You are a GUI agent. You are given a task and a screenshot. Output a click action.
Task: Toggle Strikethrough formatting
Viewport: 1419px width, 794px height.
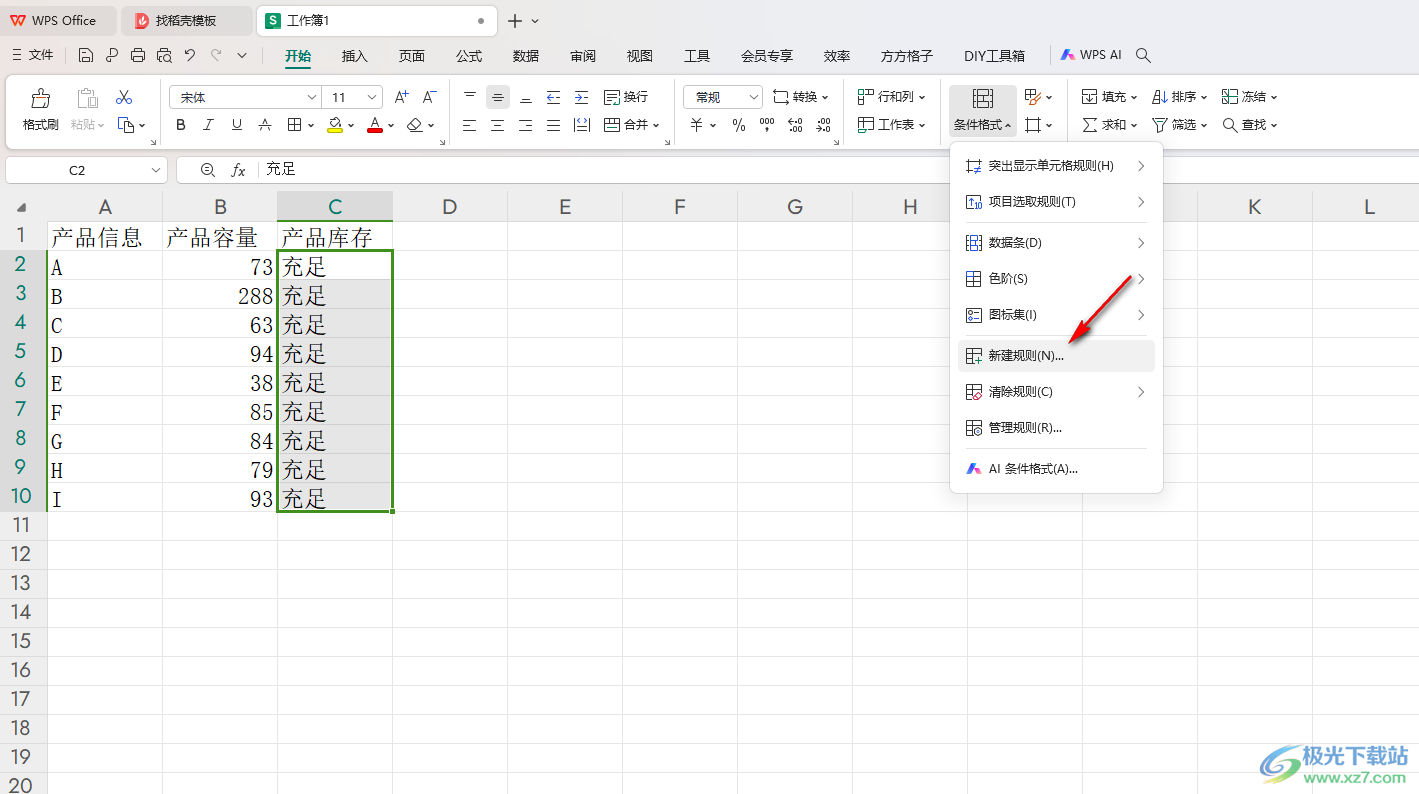click(x=265, y=125)
